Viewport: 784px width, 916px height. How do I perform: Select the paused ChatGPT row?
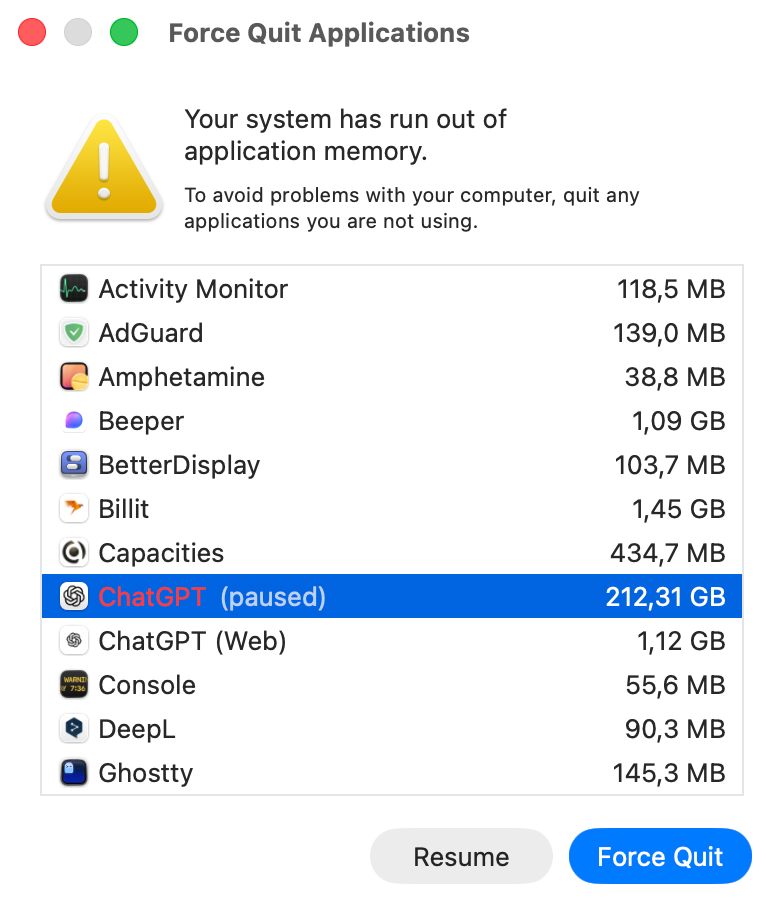(390, 597)
